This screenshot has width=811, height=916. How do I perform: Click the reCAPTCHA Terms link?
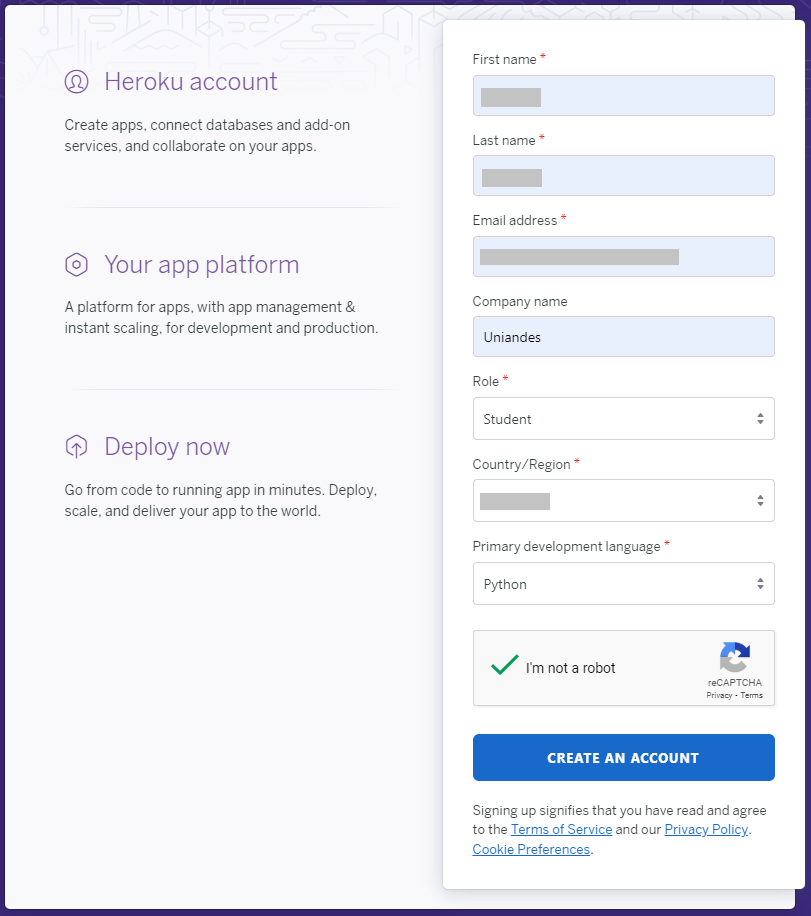751,695
